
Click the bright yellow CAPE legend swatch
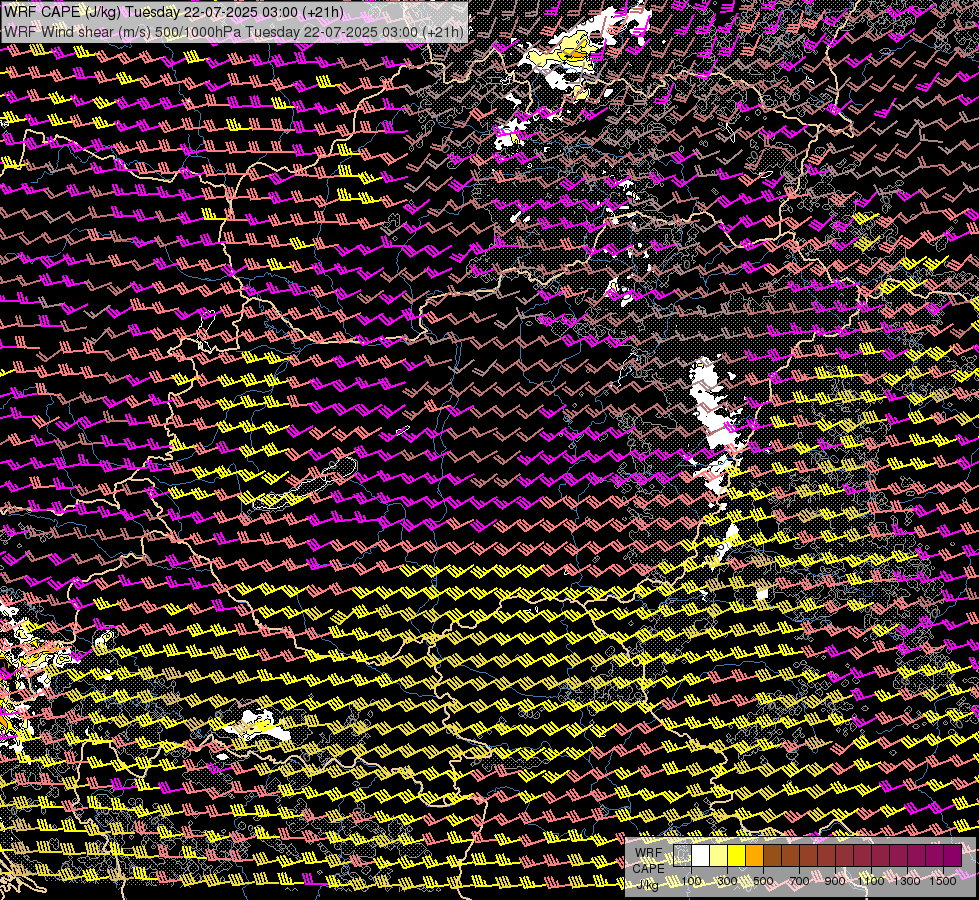pos(737,855)
